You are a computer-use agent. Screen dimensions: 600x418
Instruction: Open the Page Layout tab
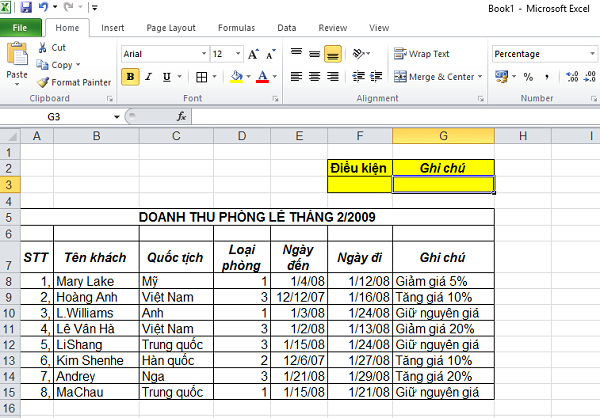tap(171, 29)
